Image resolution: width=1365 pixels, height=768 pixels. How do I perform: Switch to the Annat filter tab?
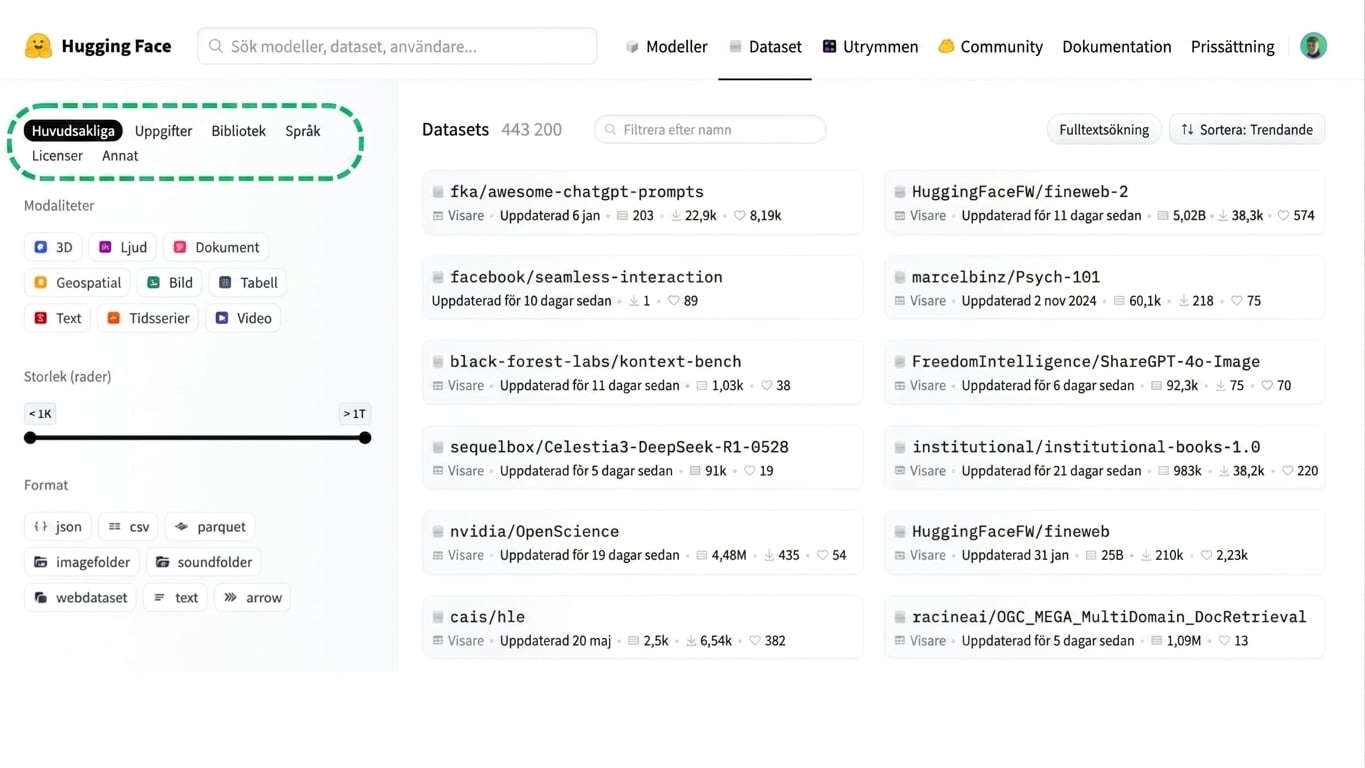120,156
